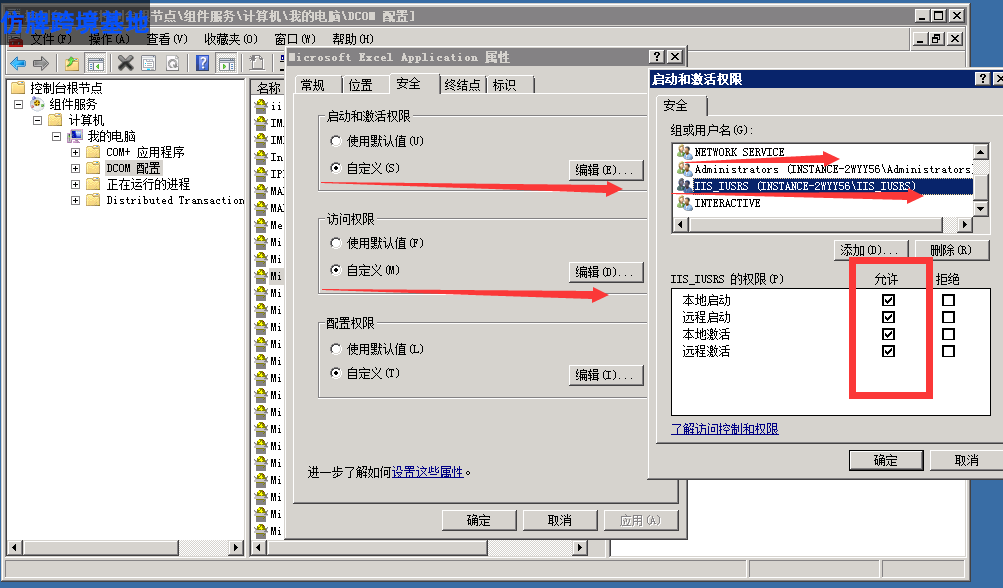Select 使用默认值(L) under 配置权限
This screenshot has width=1003, height=588.
[x=335, y=349]
